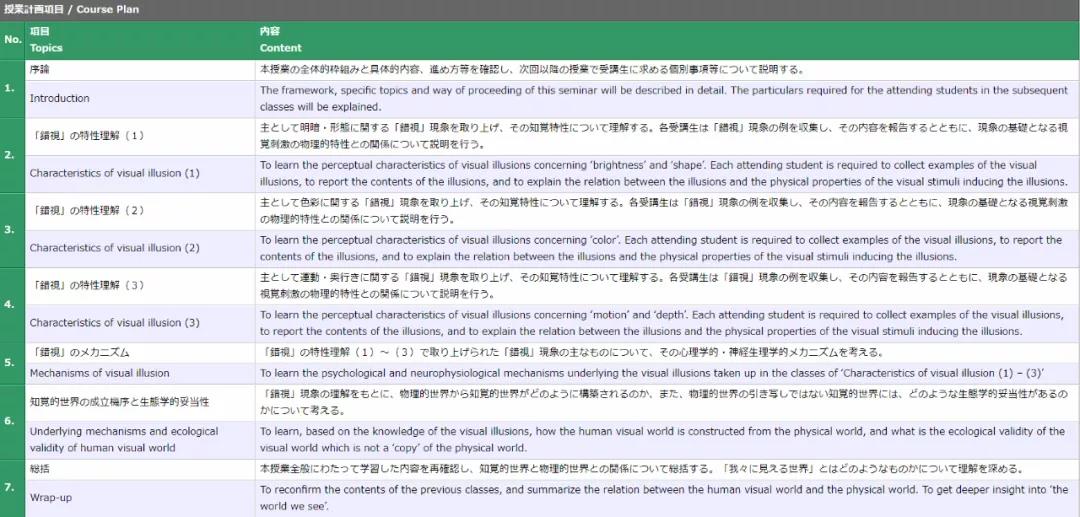Select 'Characteristics of visual illusion (1)' cell

click(140, 173)
